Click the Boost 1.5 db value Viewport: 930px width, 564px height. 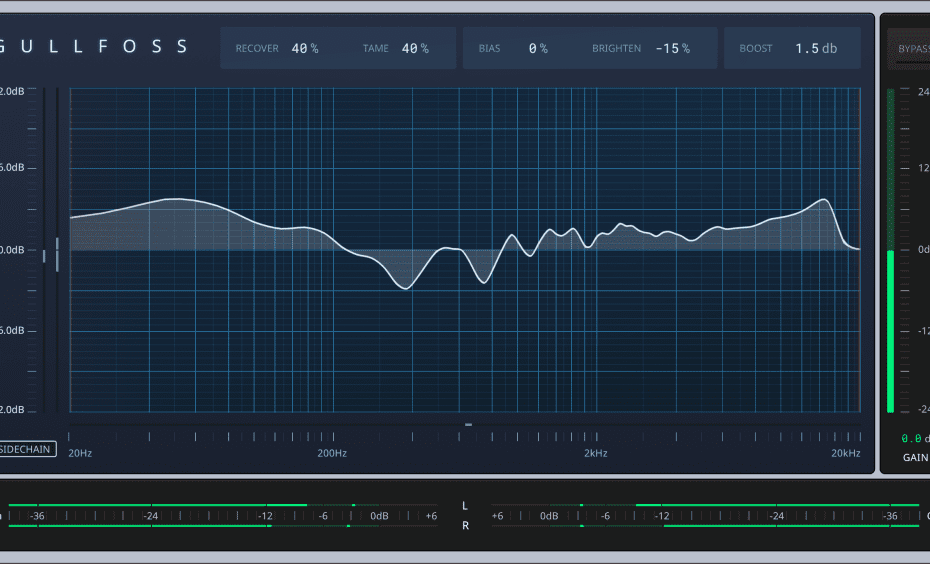pos(816,48)
